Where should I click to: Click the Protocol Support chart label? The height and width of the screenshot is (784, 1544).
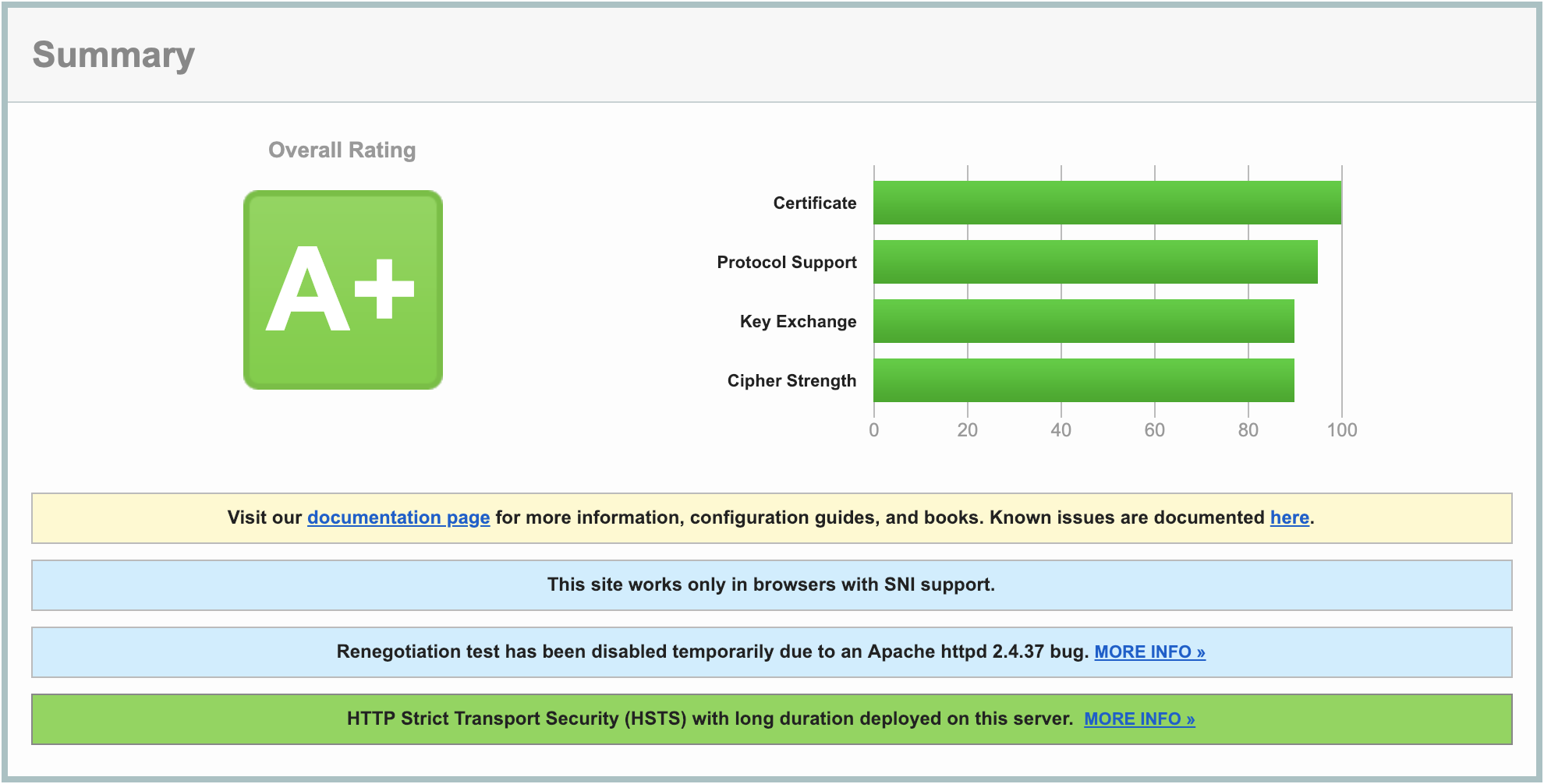pyautogui.click(x=787, y=262)
